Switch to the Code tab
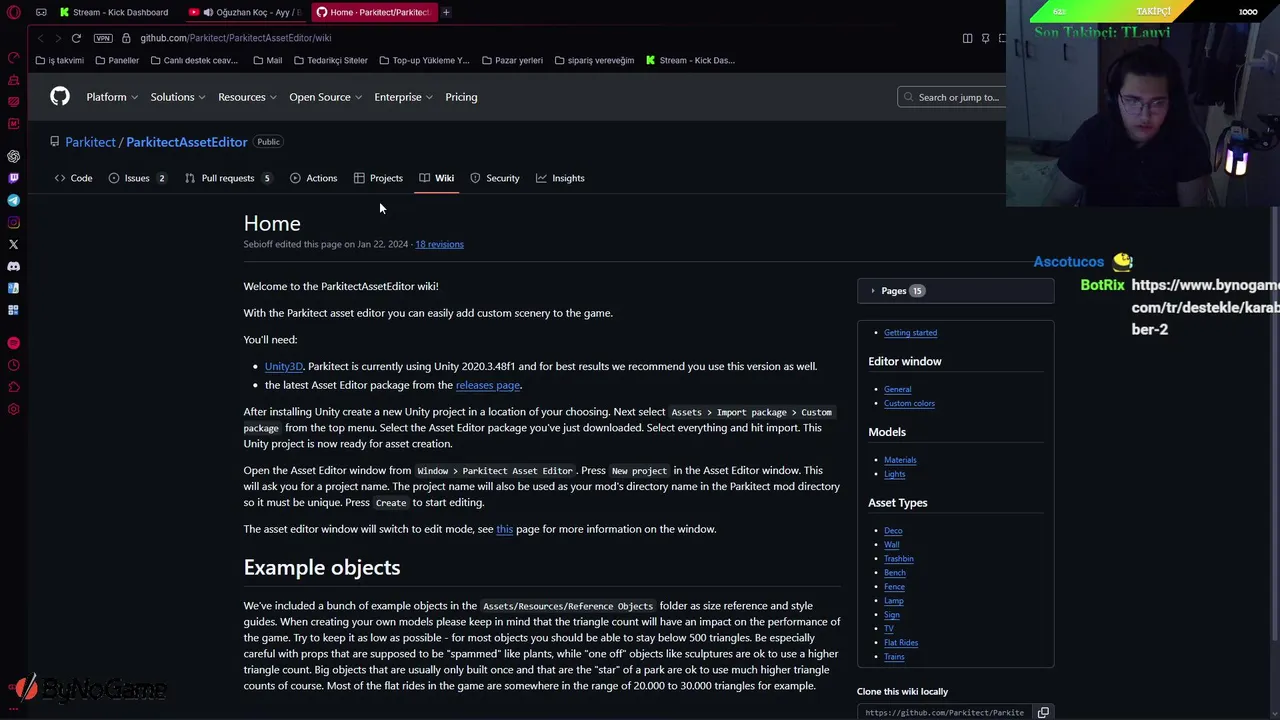 click(73, 178)
